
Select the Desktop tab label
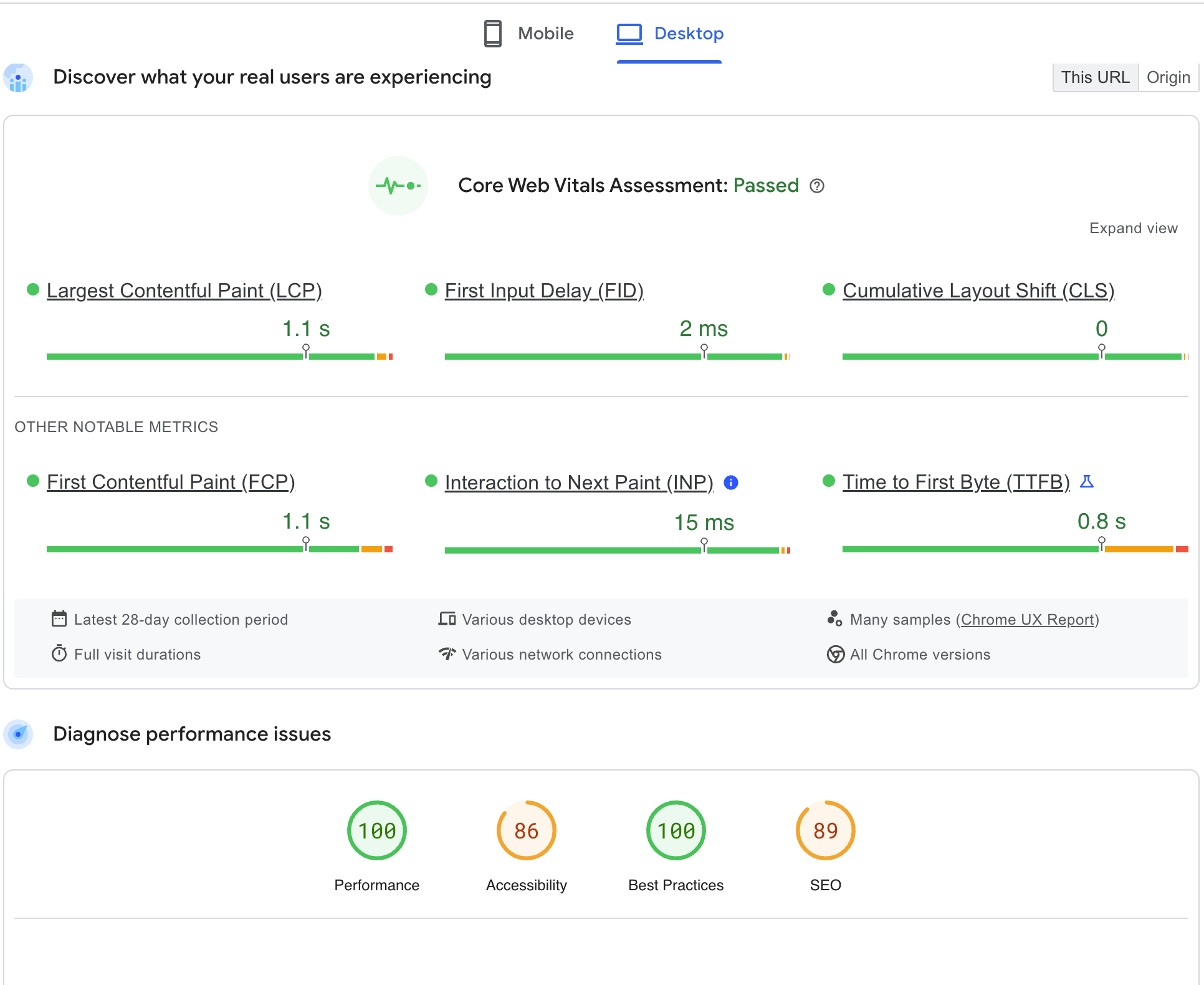[687, 34]
